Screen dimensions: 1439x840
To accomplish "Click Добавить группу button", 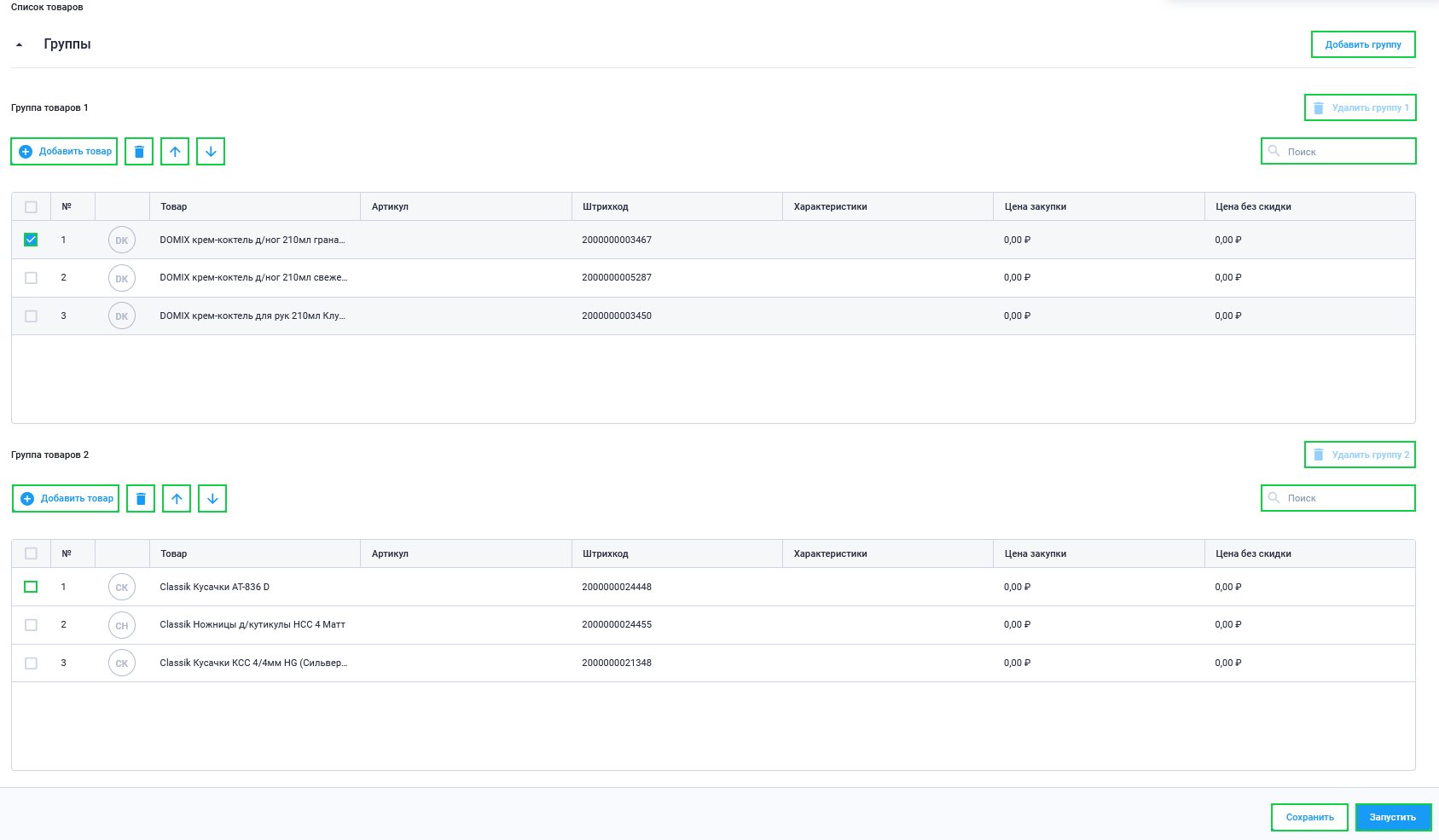I will coord(1362,44).
